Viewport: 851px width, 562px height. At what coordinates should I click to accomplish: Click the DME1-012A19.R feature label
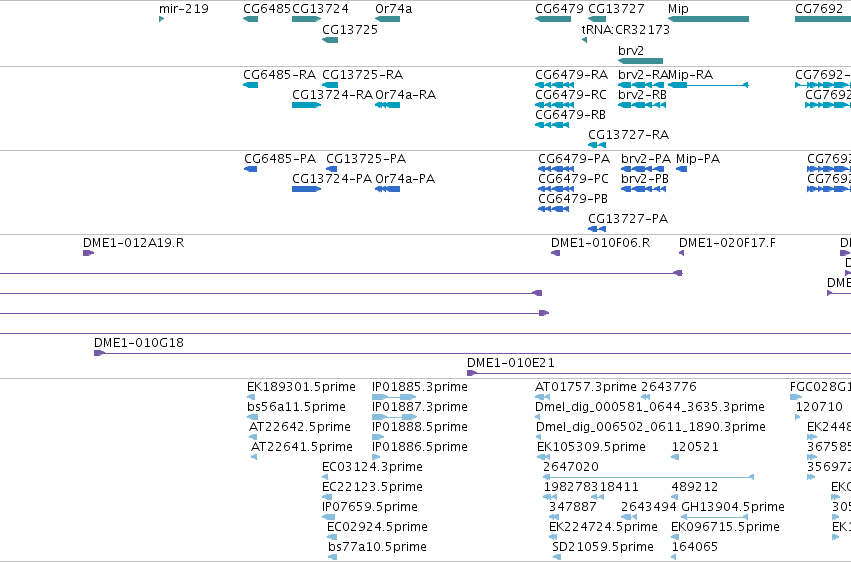(x=134, y=242)
